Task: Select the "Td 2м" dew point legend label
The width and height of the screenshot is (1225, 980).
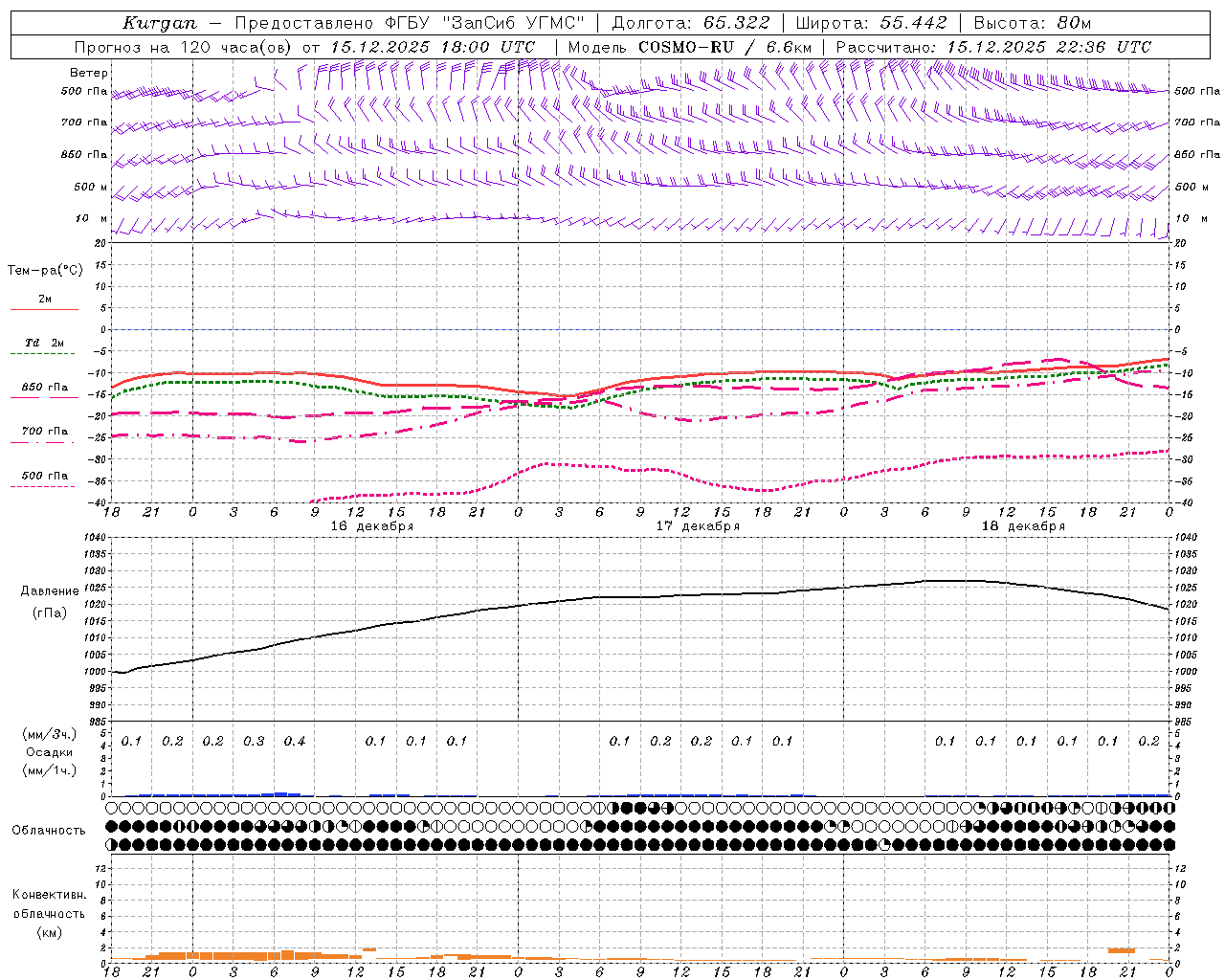Action: pos(44,343)
